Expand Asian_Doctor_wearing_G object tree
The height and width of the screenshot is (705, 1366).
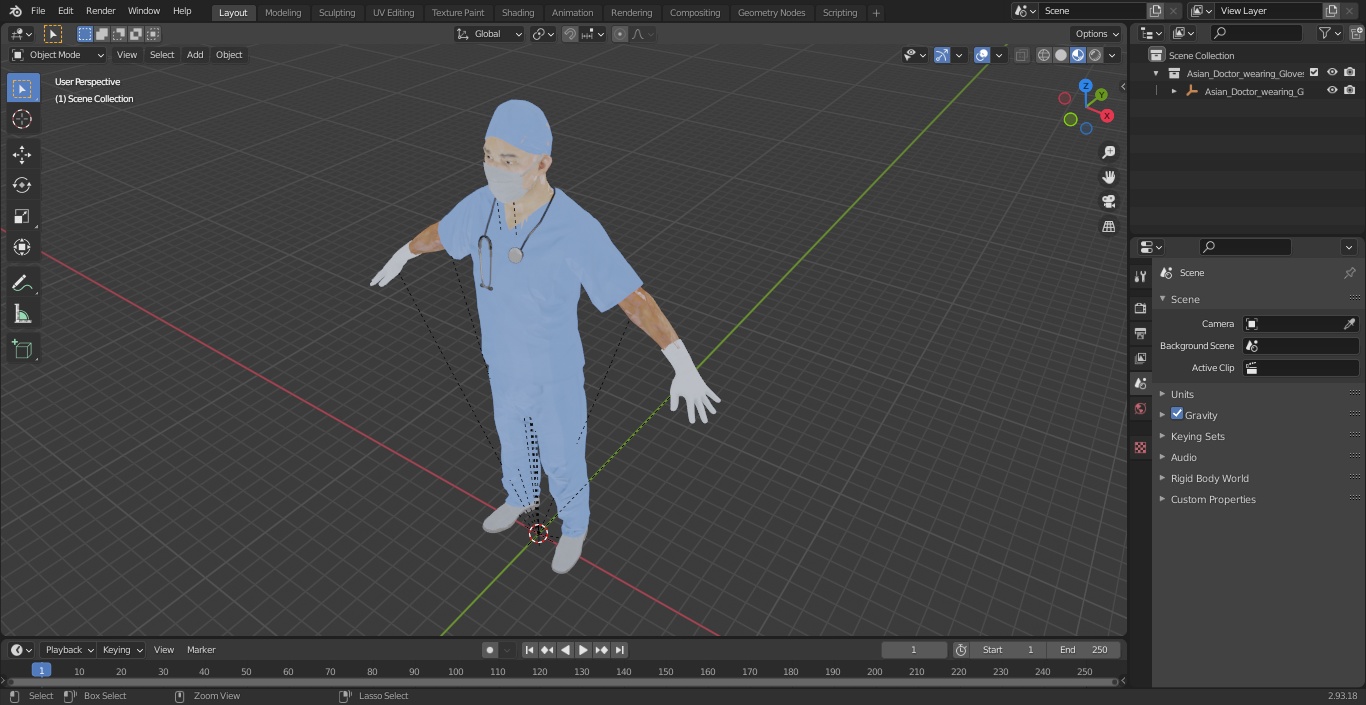click(1174, 91)
